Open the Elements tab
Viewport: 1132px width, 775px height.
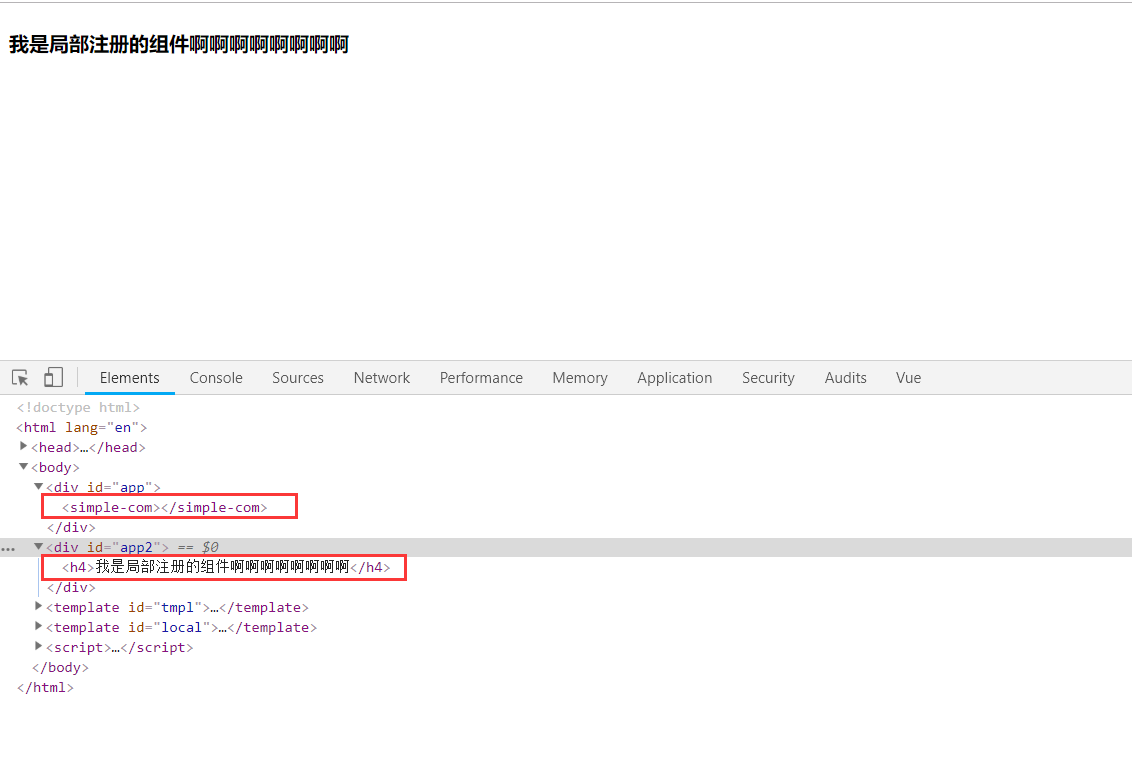(x=129, y=378)
